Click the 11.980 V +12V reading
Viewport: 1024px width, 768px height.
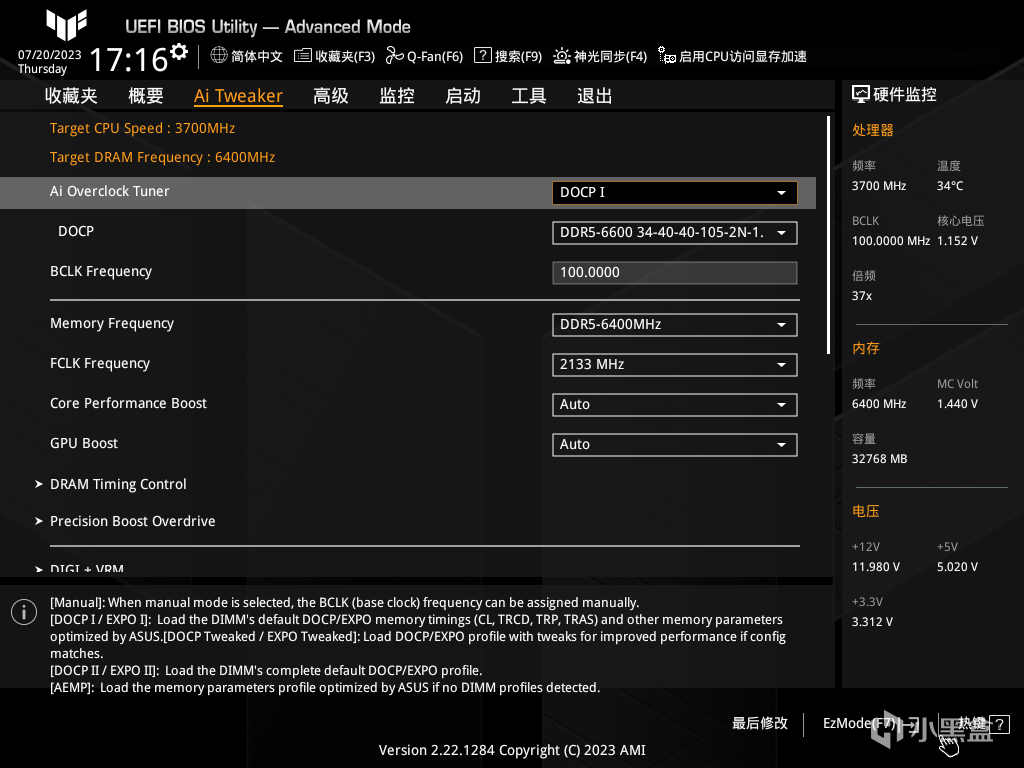(876, 567)
